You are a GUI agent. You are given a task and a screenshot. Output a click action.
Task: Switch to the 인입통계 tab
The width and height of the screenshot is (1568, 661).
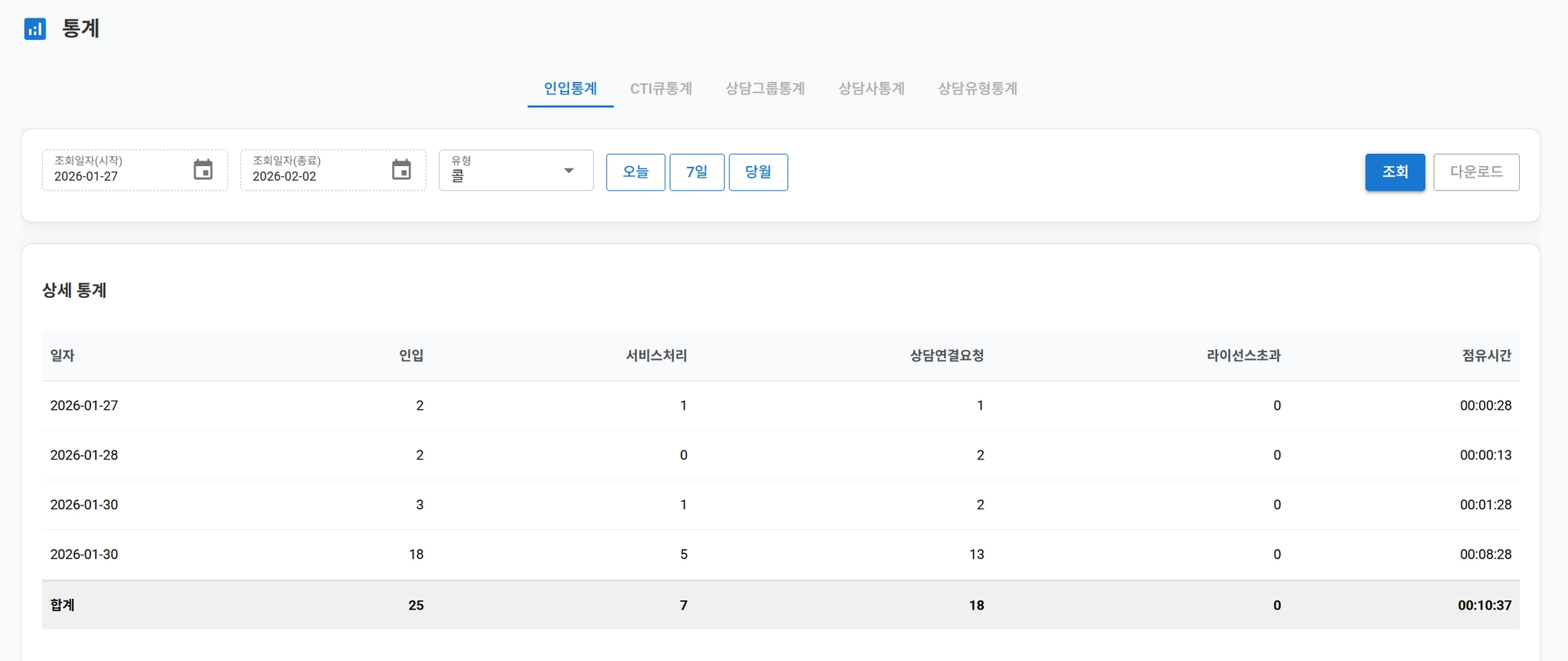[570, 89]
